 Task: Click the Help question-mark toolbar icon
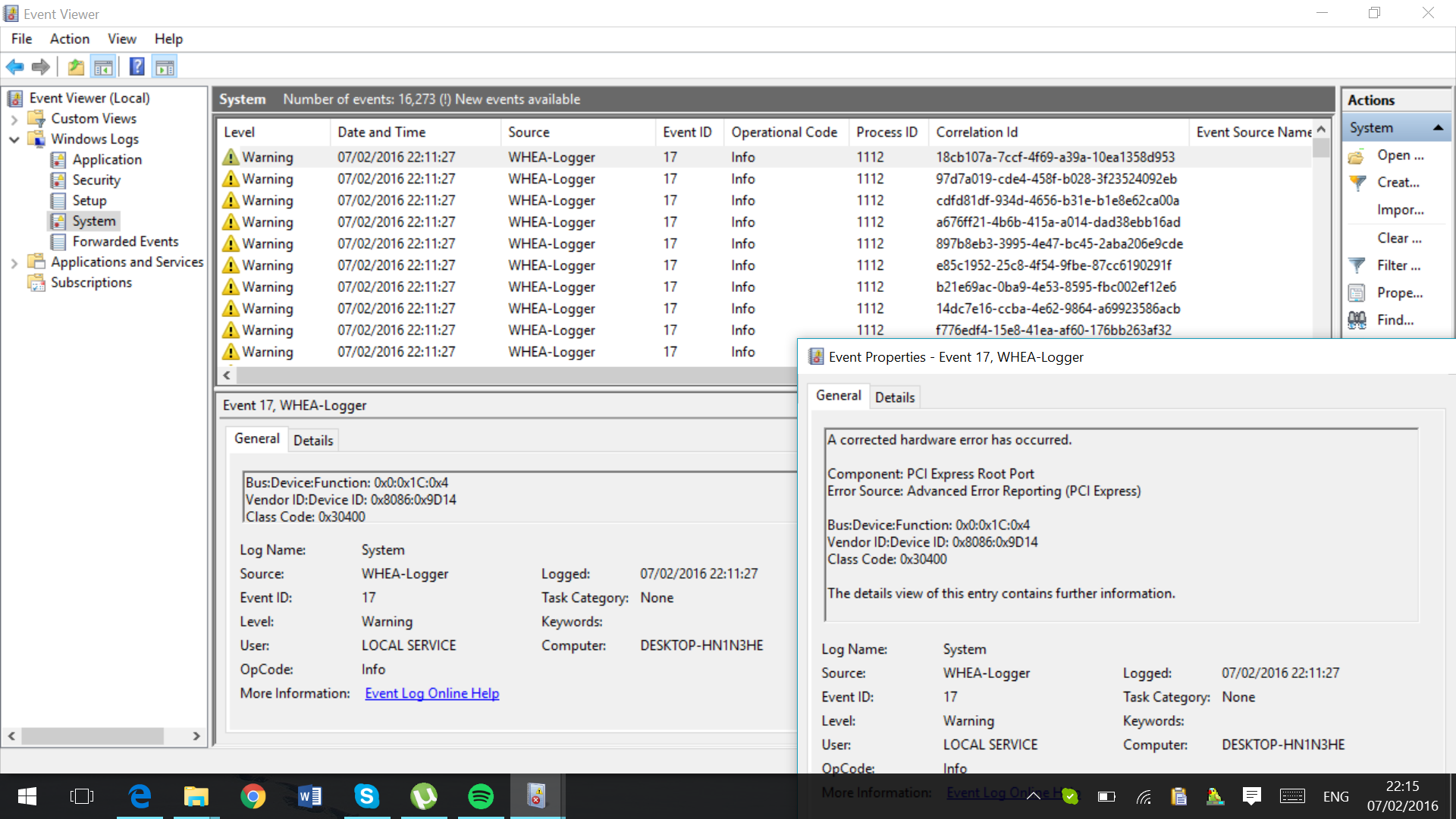(136, 67)
